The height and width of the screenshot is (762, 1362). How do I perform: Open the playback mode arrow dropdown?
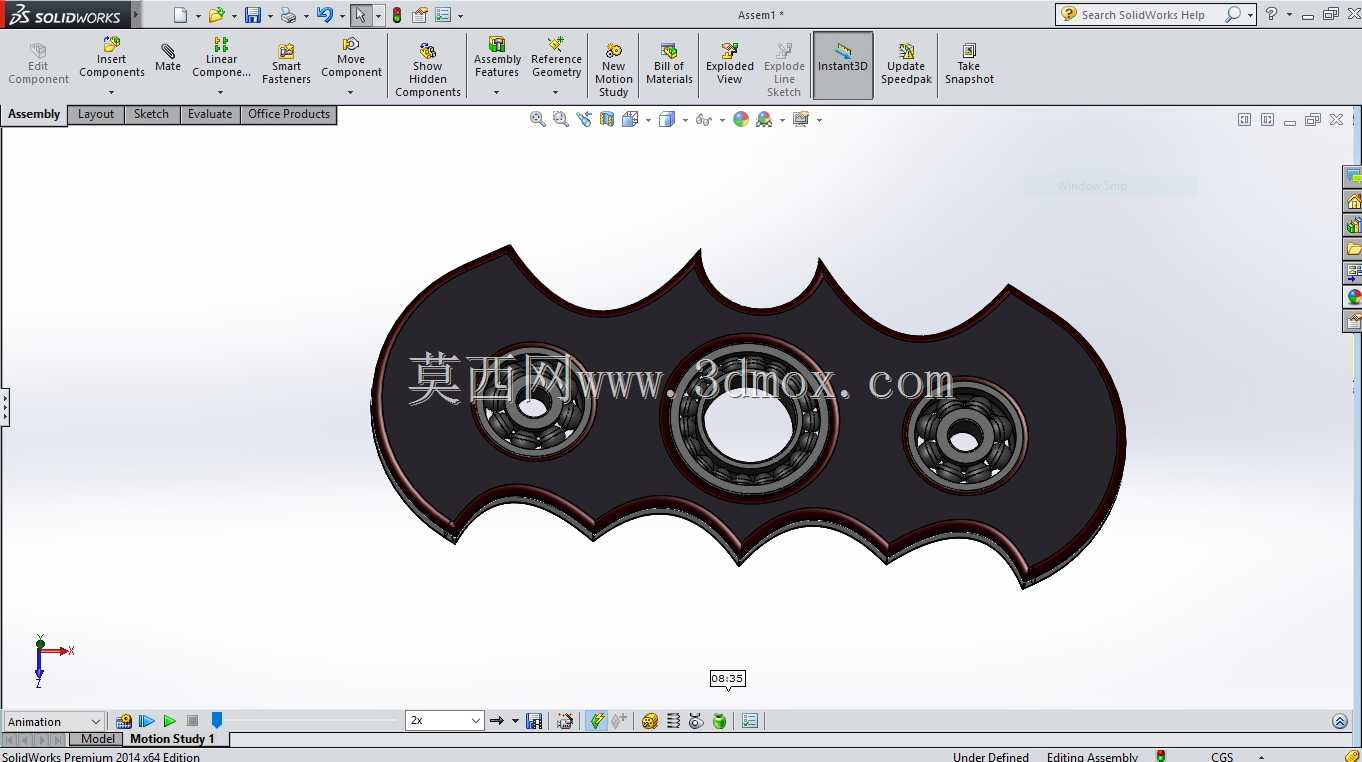[515, 721]
